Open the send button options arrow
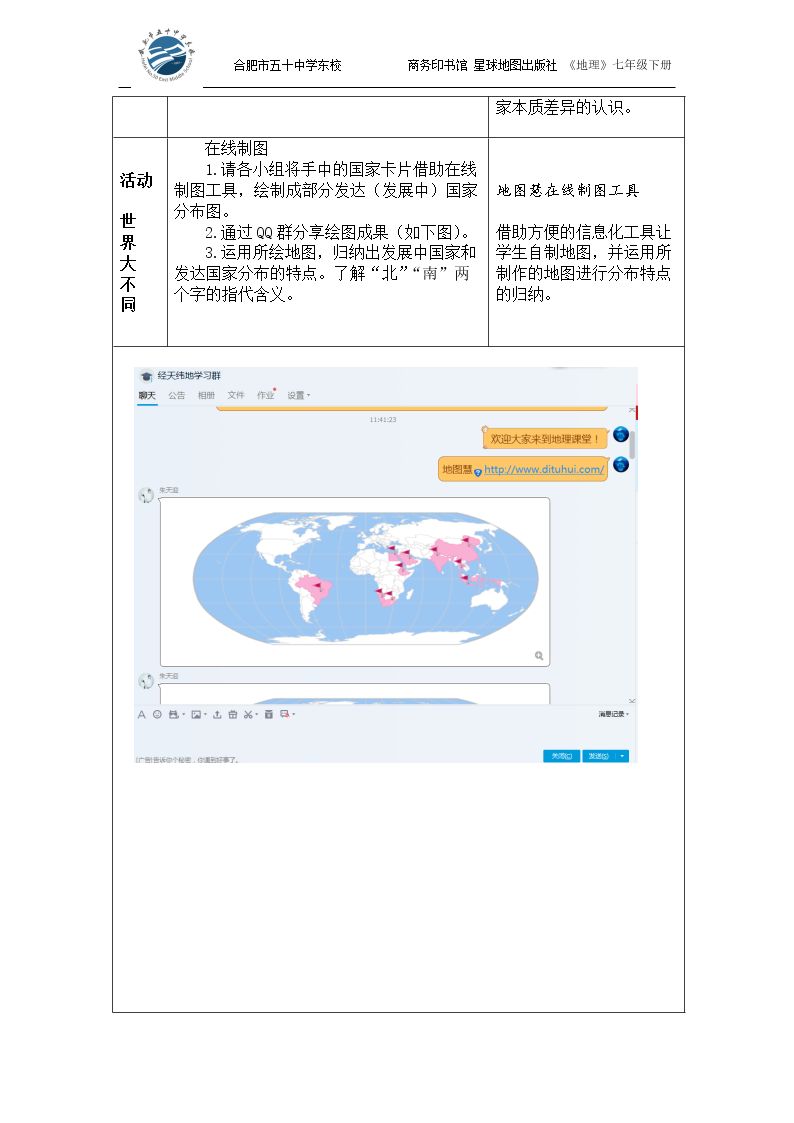This screenshot has height=1123, width=794. coord(622,756)
